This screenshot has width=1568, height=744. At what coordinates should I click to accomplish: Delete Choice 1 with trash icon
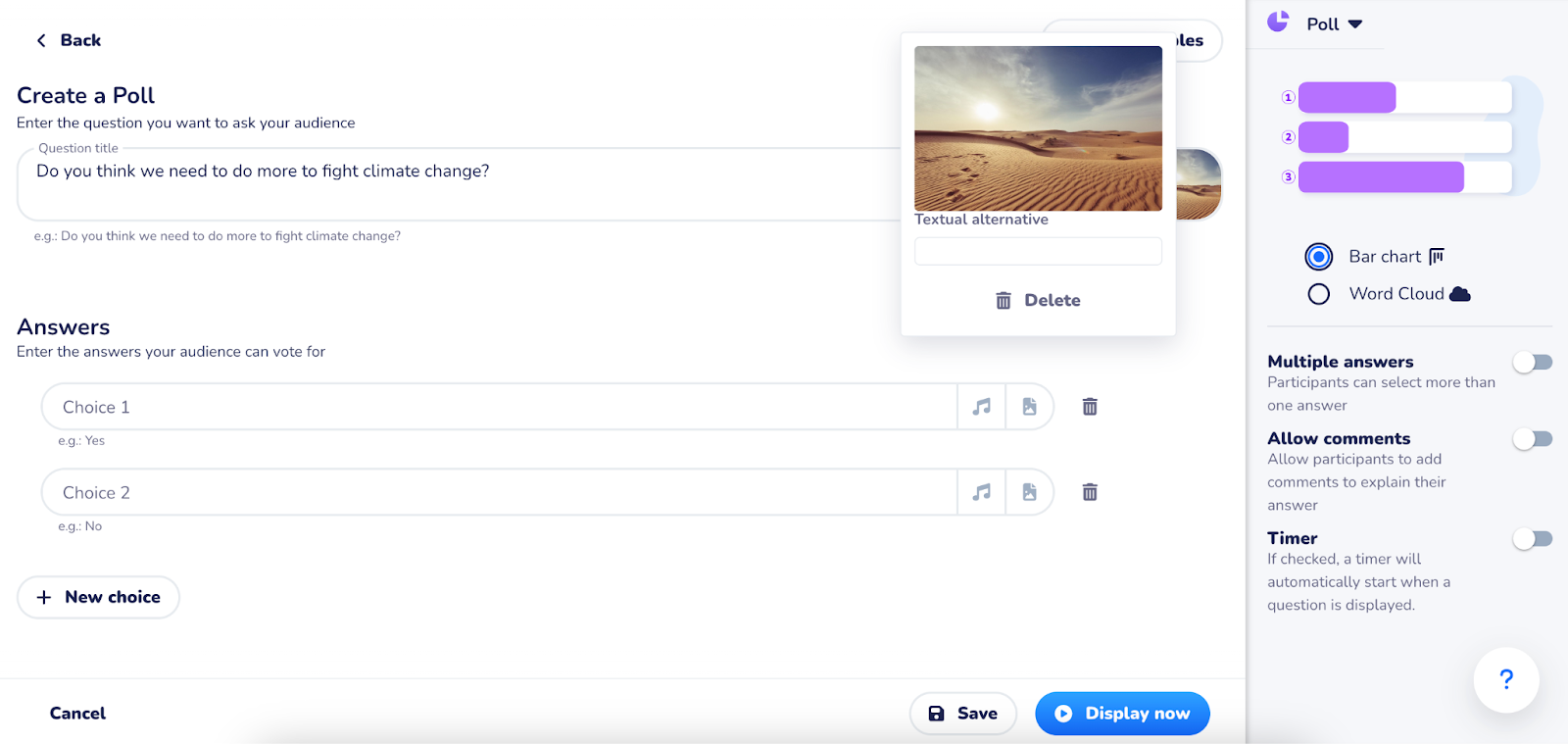(x=1089, y=407)
